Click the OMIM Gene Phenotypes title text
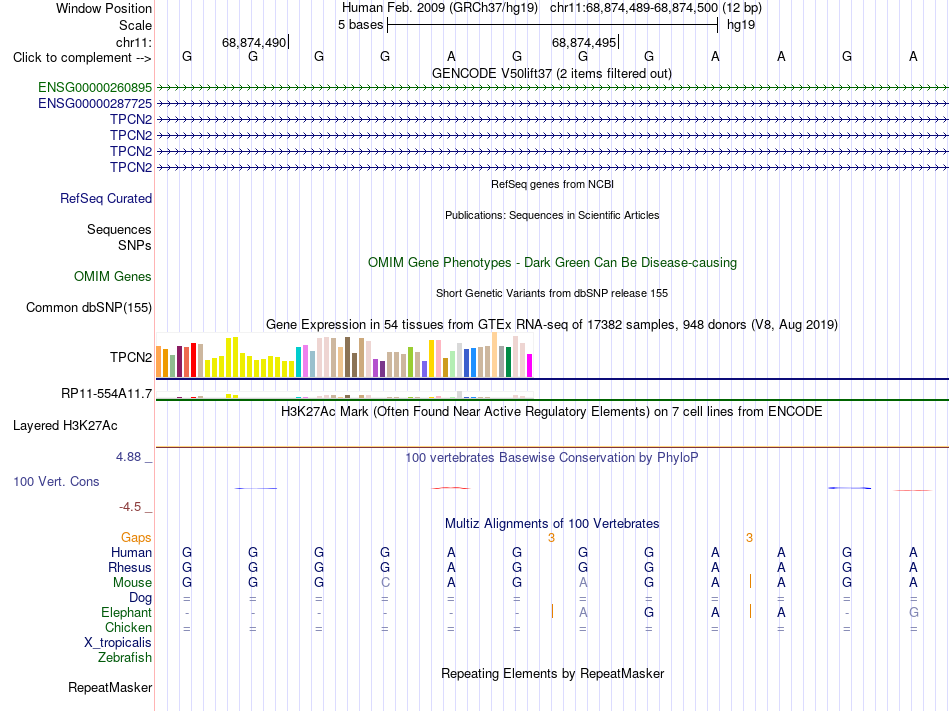Screen dimensions: 950x711 pyautogui.click(x=553, y=263)
